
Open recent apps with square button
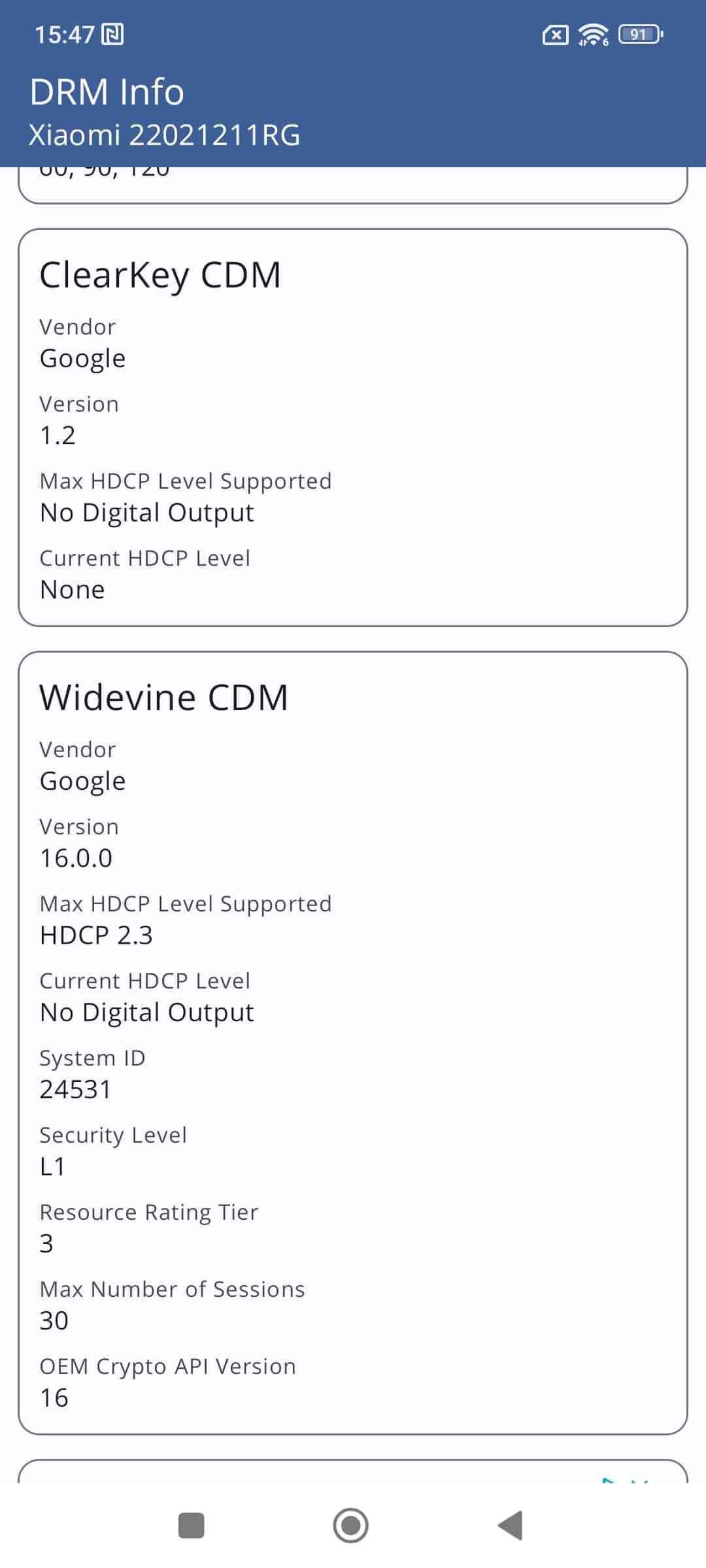pyautogui.click(x=192, y=1526)
